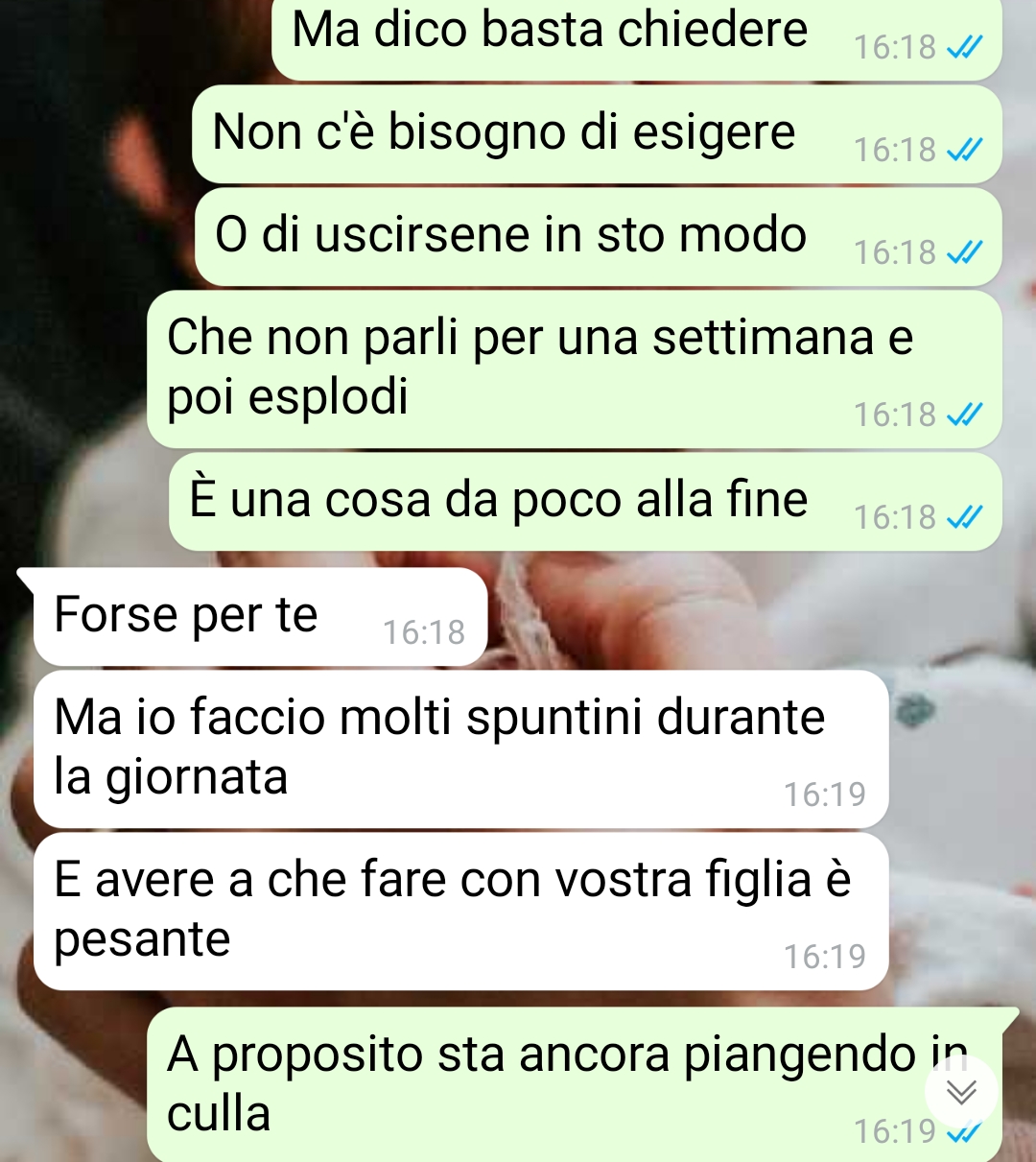
Task: Select 'È una cosa da poco alla fine' bubble
Action: click(x=586, y=502)
